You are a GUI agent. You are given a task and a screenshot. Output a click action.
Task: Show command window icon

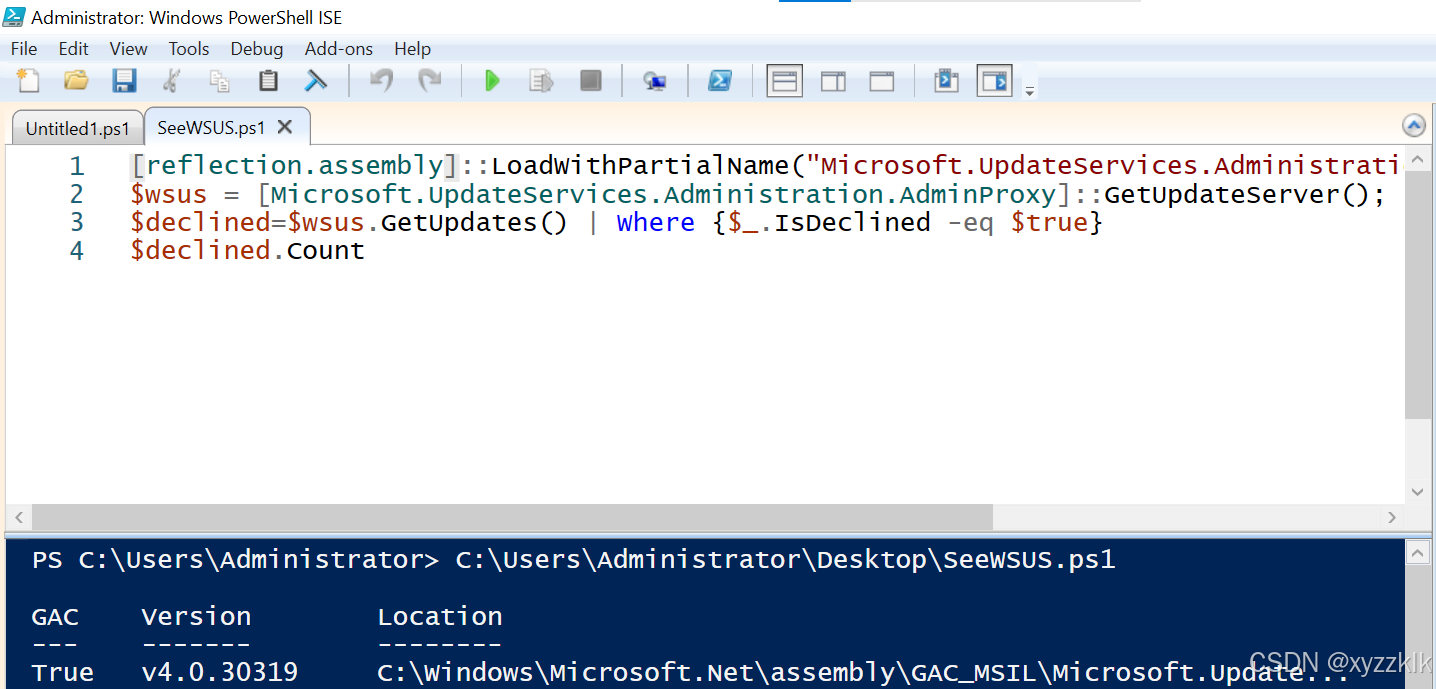click(946, 80)
